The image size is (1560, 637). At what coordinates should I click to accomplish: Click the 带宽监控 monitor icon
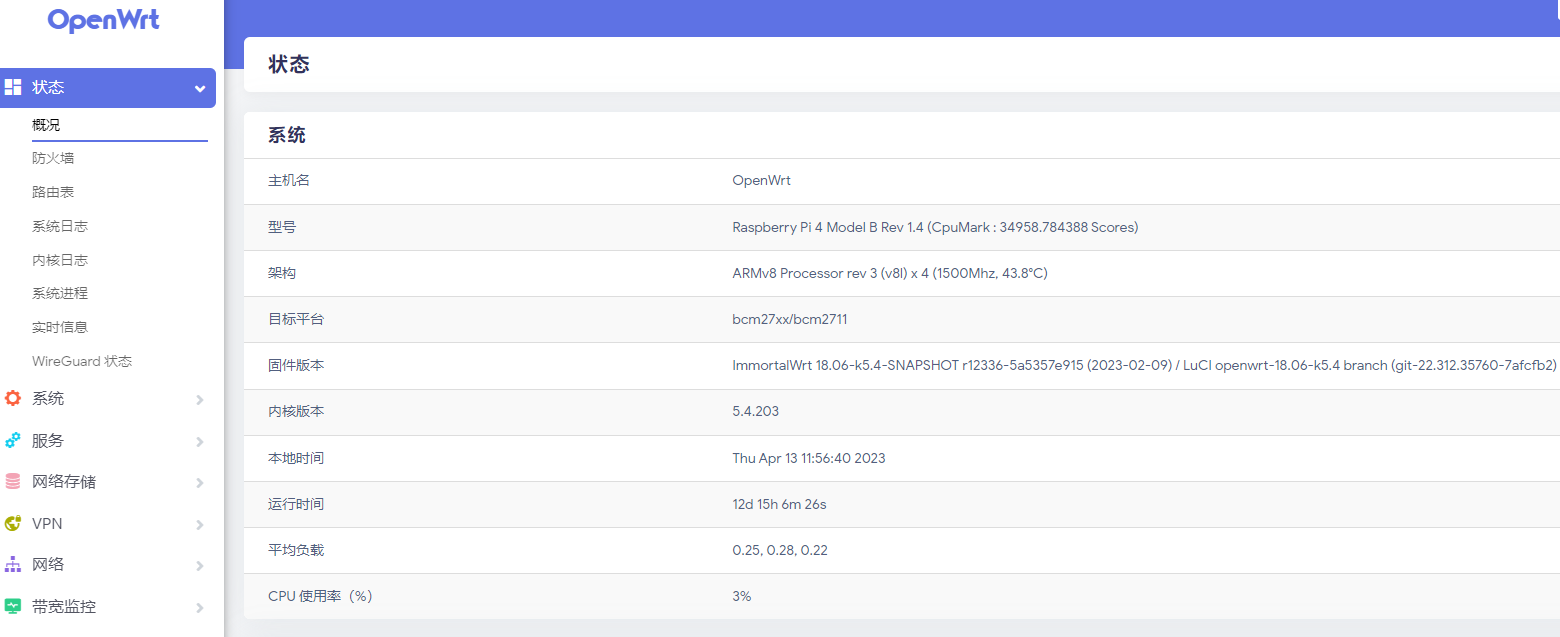pos(13,606)
